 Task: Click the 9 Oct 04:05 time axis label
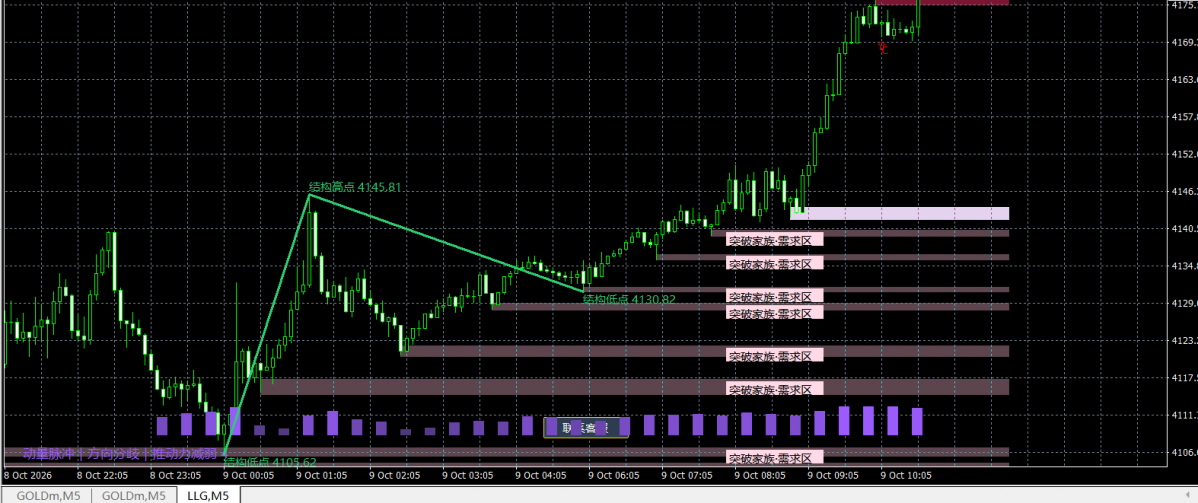tap(542, 475)
